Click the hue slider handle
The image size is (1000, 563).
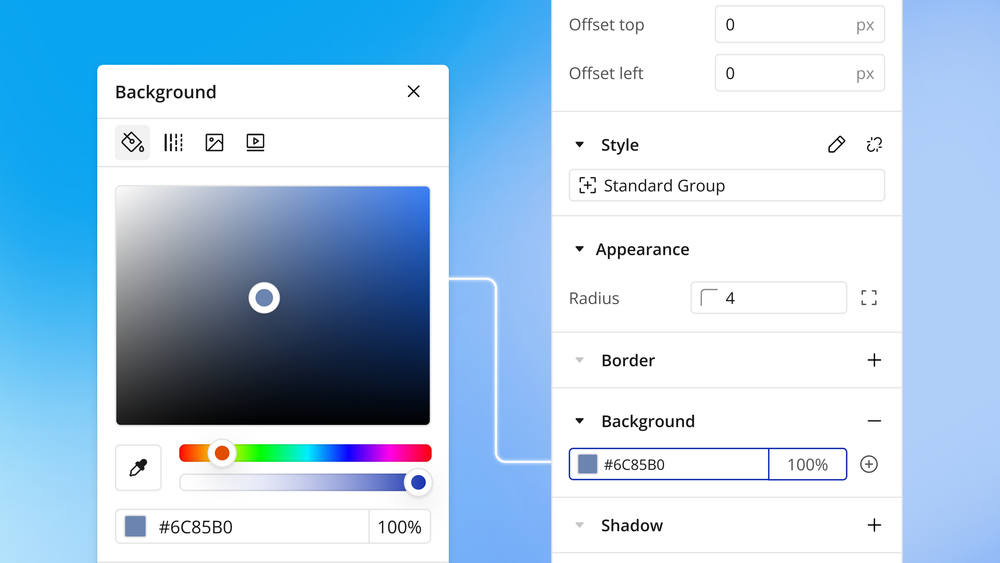[222, 453]
